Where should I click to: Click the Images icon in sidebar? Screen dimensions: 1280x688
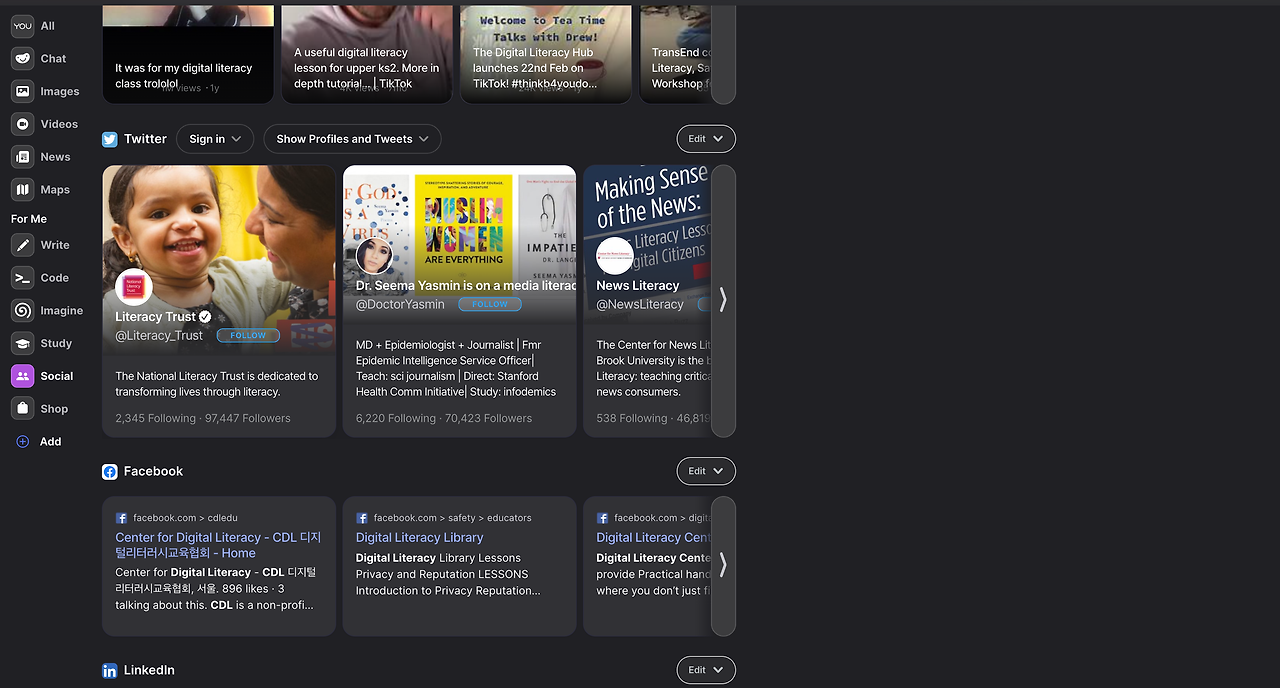click(22, 91)
